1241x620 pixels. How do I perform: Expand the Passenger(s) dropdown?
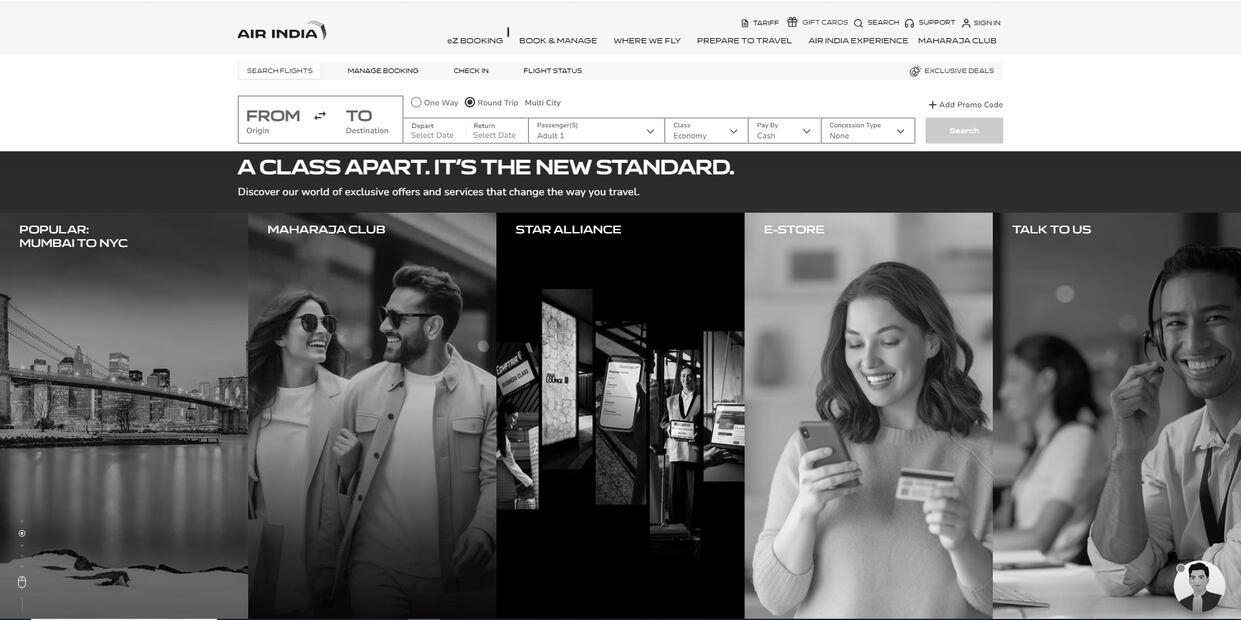click(x=596, y=131)
